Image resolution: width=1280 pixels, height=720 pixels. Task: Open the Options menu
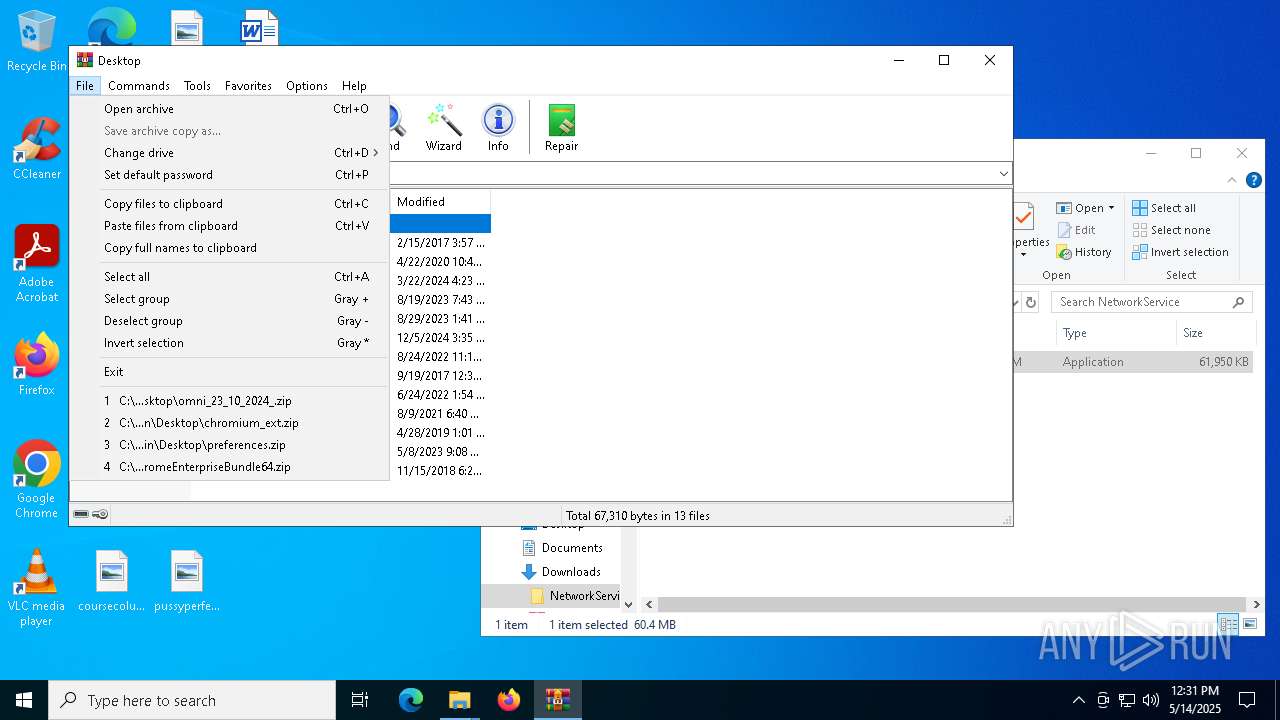pos(307,86)
